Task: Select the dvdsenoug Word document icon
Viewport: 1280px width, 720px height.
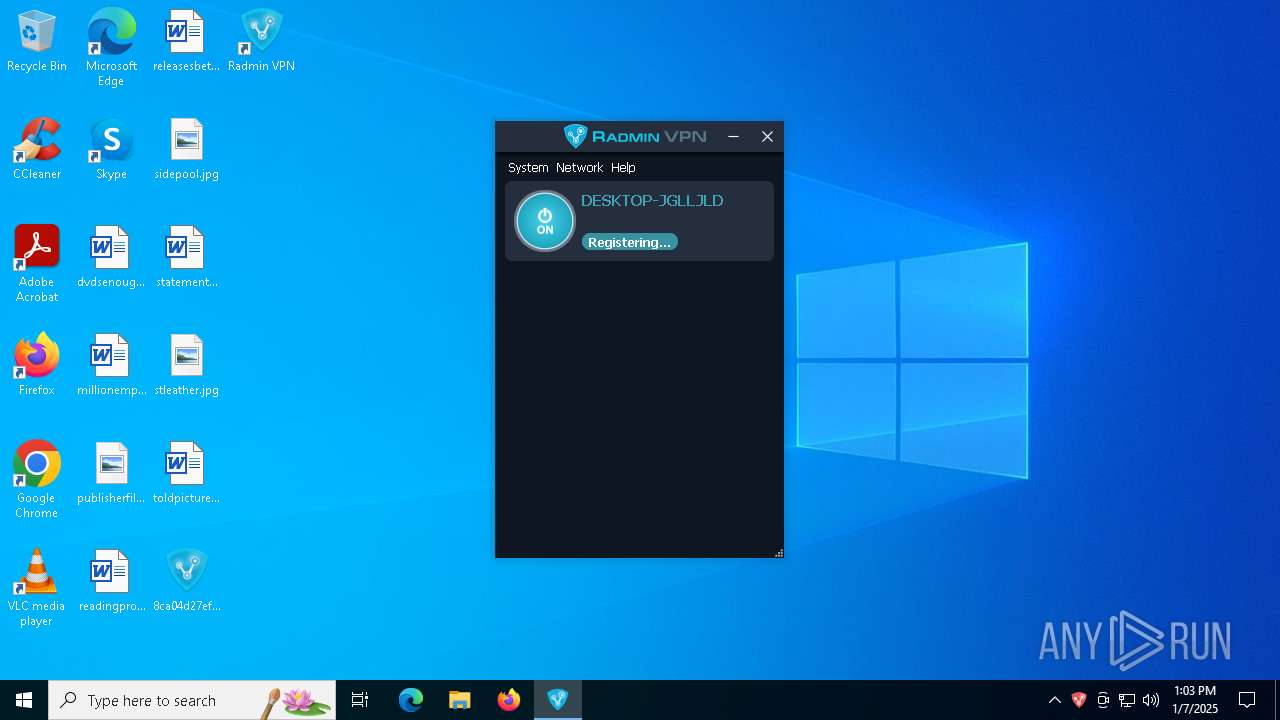Action: click(111, 258)
